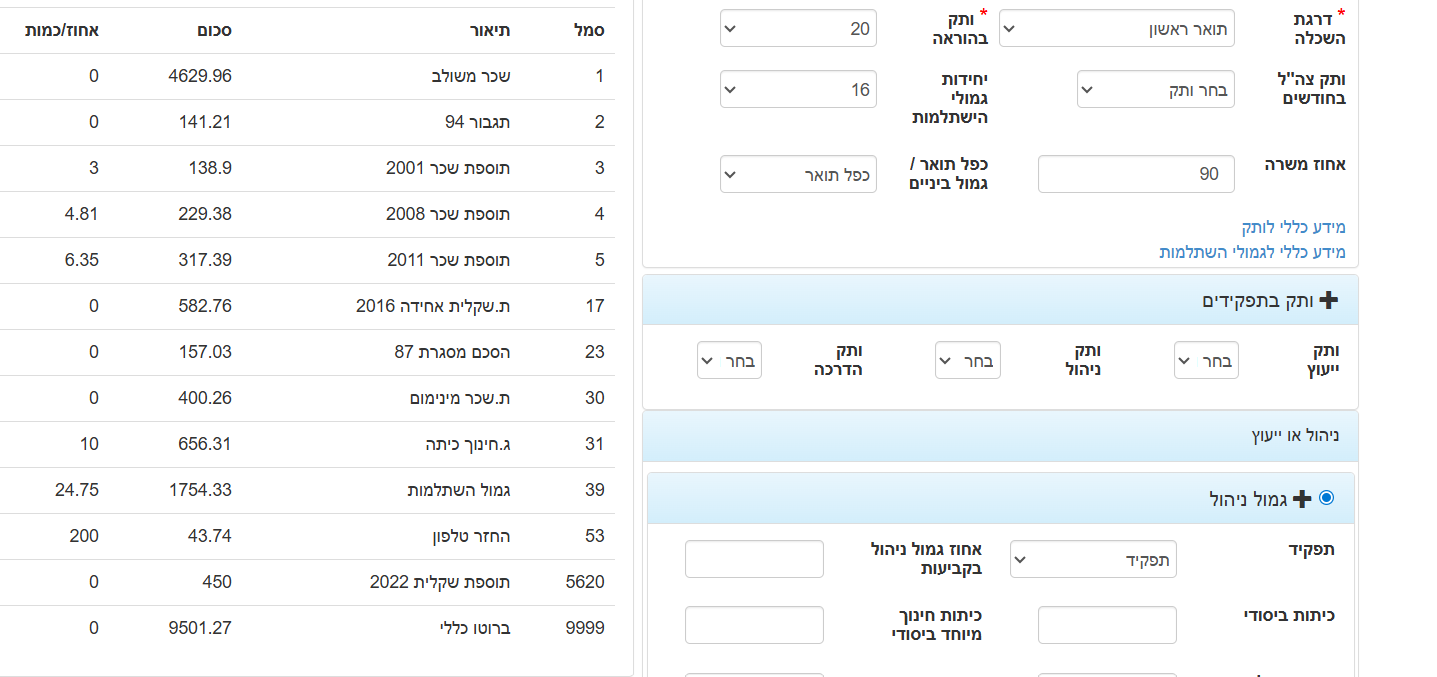1437x677 pixels.
Task: Open the ותק בהוראה dropdown showing 20
Action: [x=798, y=29]
